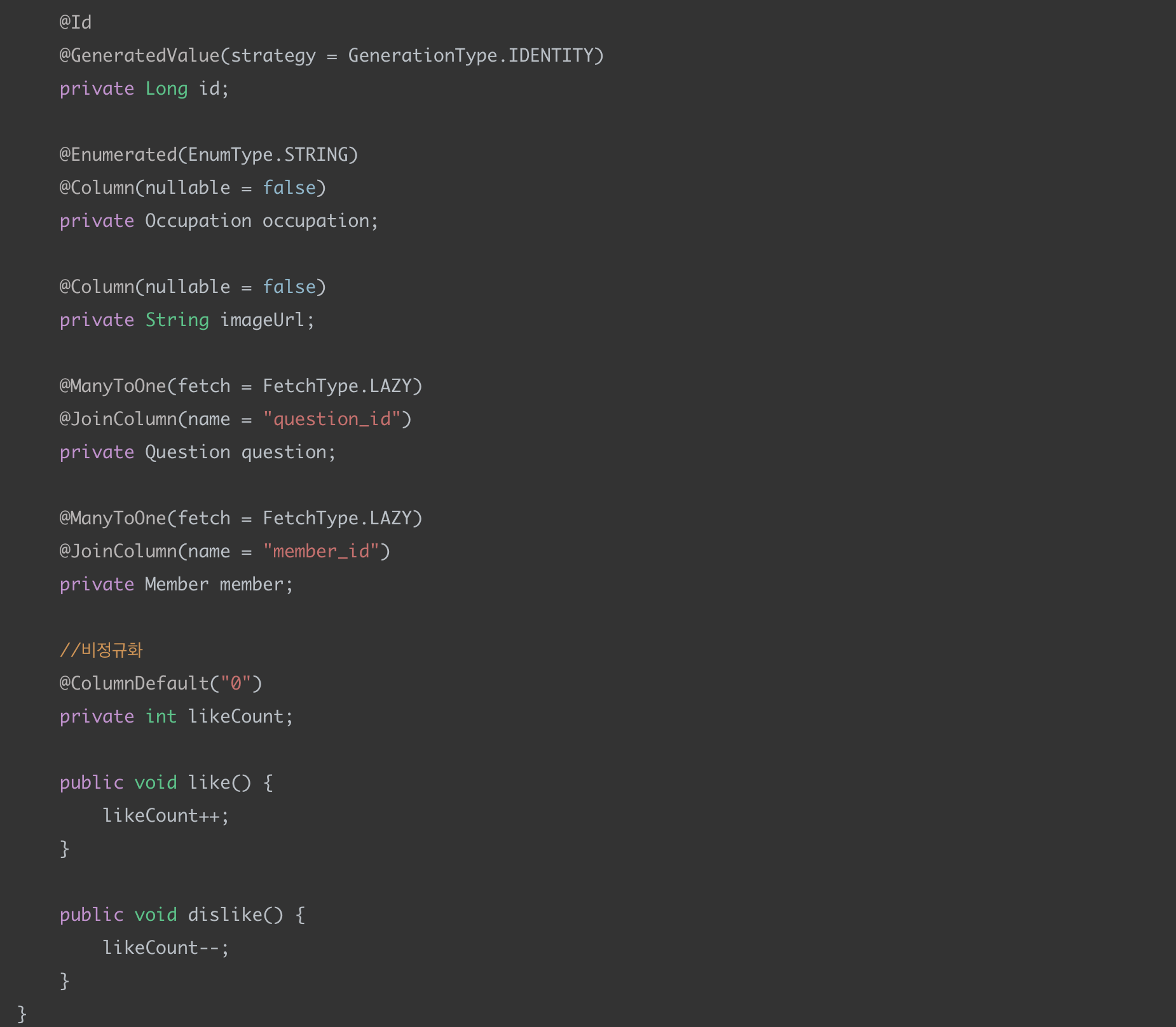The height and width of the screenshot is (1027, 1176).
Task: Click the final class closing brace
Action: [x=22, y=1014]
